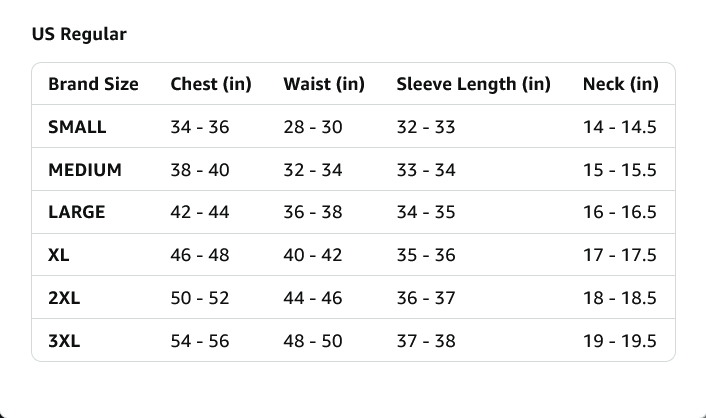Select the neck value 17 - 17.5
Screen dimensions: 706x418
click(x=620, y=255)
